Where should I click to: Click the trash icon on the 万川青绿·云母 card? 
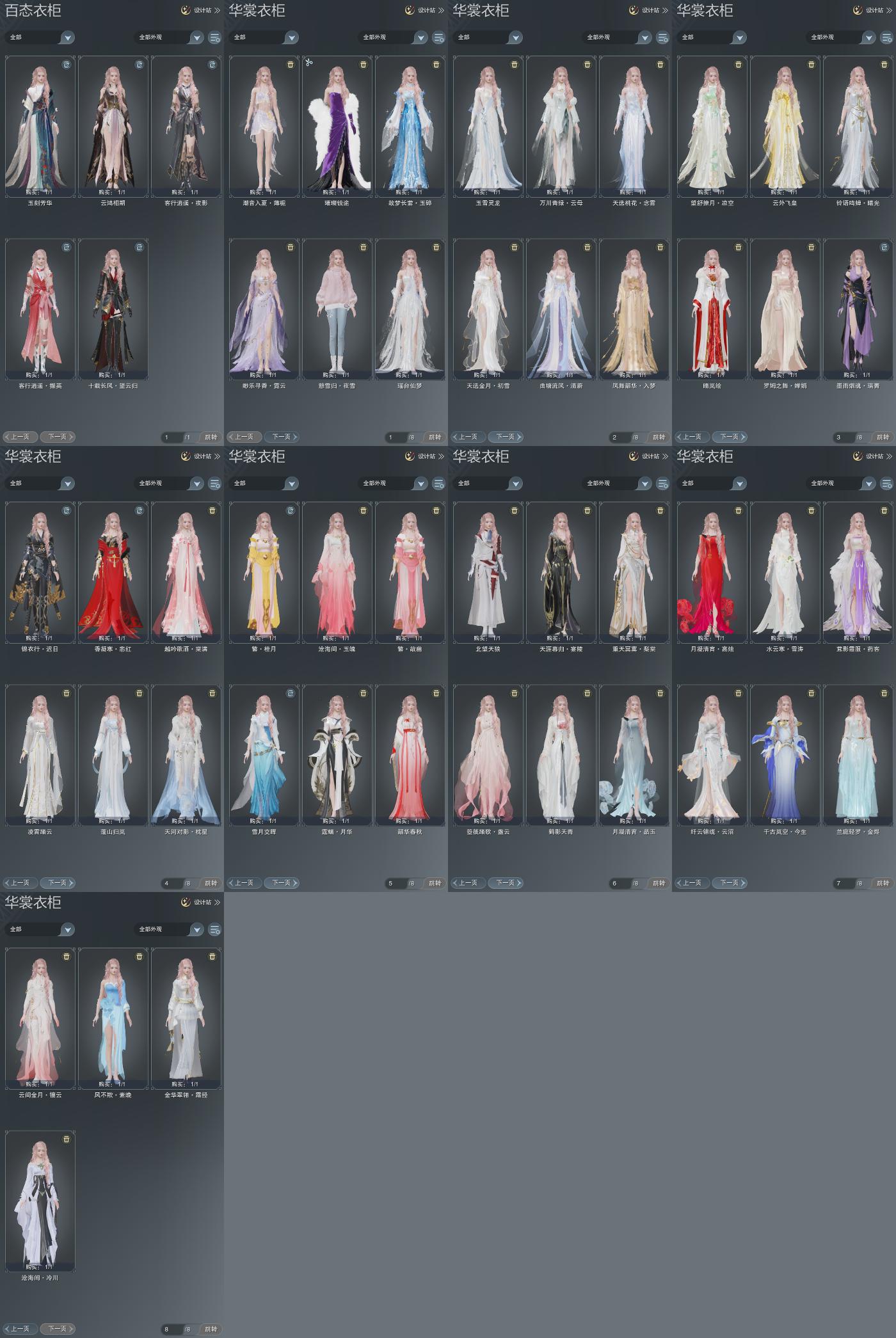pyautogui.click(x=588, y=65)
